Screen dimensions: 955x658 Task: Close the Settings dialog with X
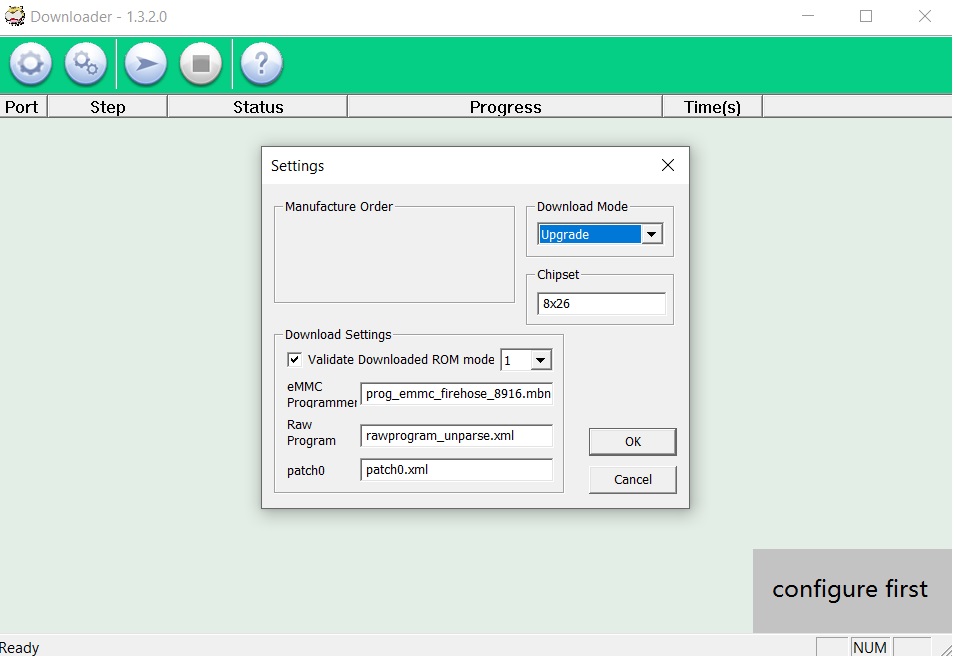coord(668,165)
